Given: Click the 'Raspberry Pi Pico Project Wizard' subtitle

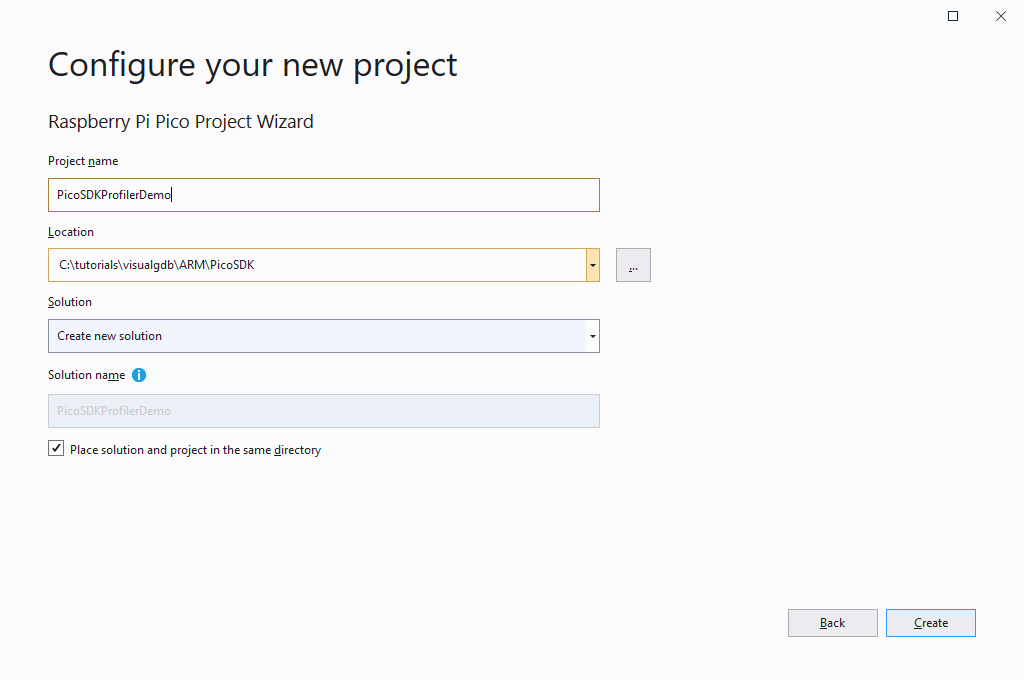Looking at the screenshot, I should tap(181, 122).
